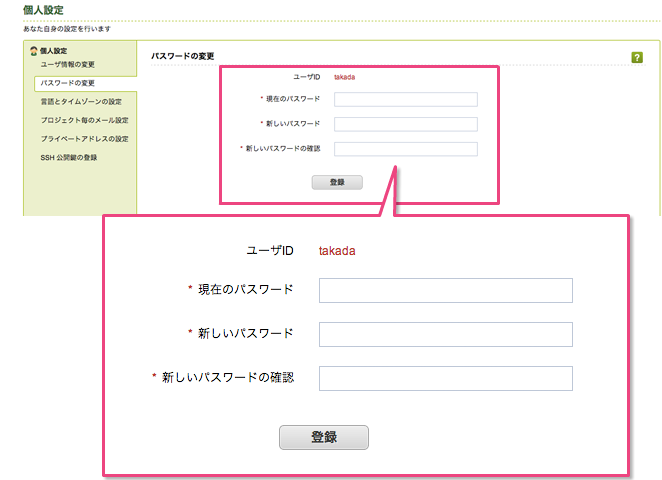Screen dimensions: 662x480
Task: Click the パスワードの変更 section heading
Action: tap(183, 56)
